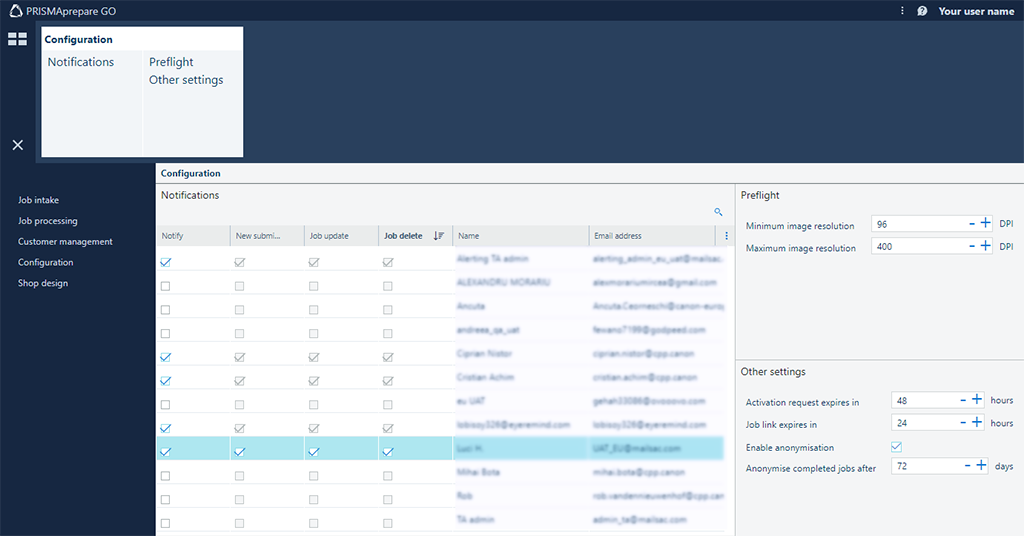Screen dimensions: 1024x536
Task: Select Configuration in the left navigation
Action: click(x=46, y=262)
